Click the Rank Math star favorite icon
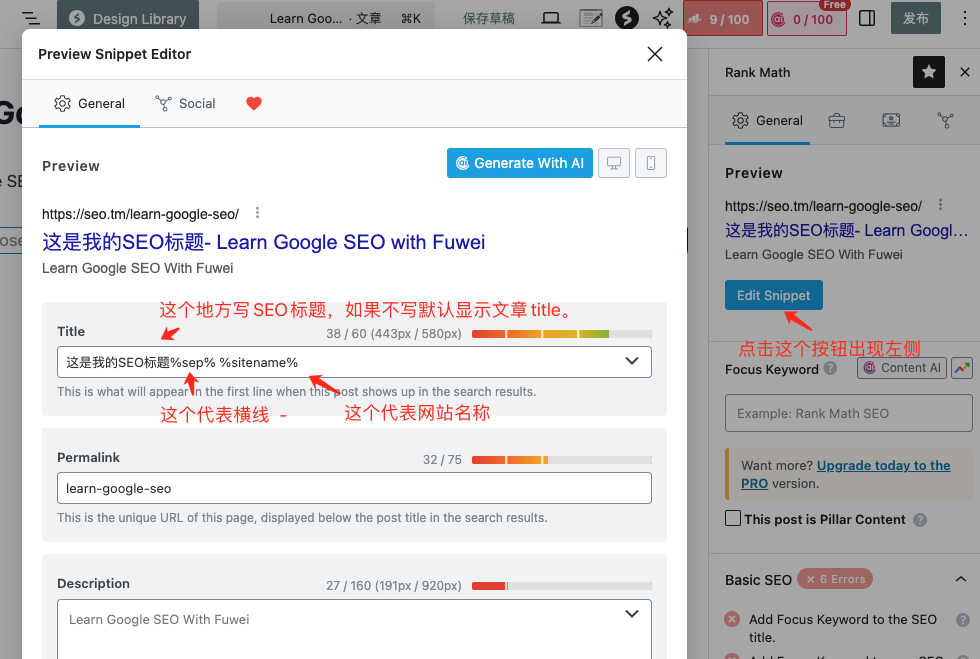Viewport: 980px width, 659px height. click(928, 72)
